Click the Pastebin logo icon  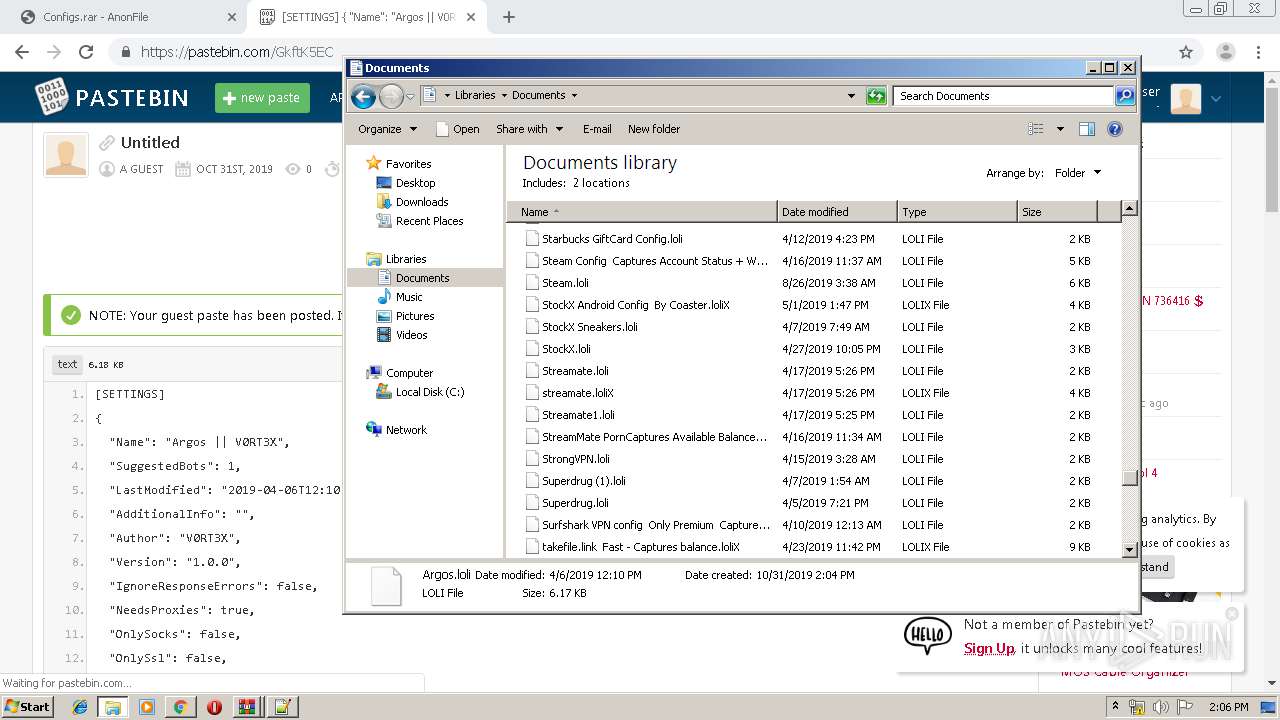point(51,97)
